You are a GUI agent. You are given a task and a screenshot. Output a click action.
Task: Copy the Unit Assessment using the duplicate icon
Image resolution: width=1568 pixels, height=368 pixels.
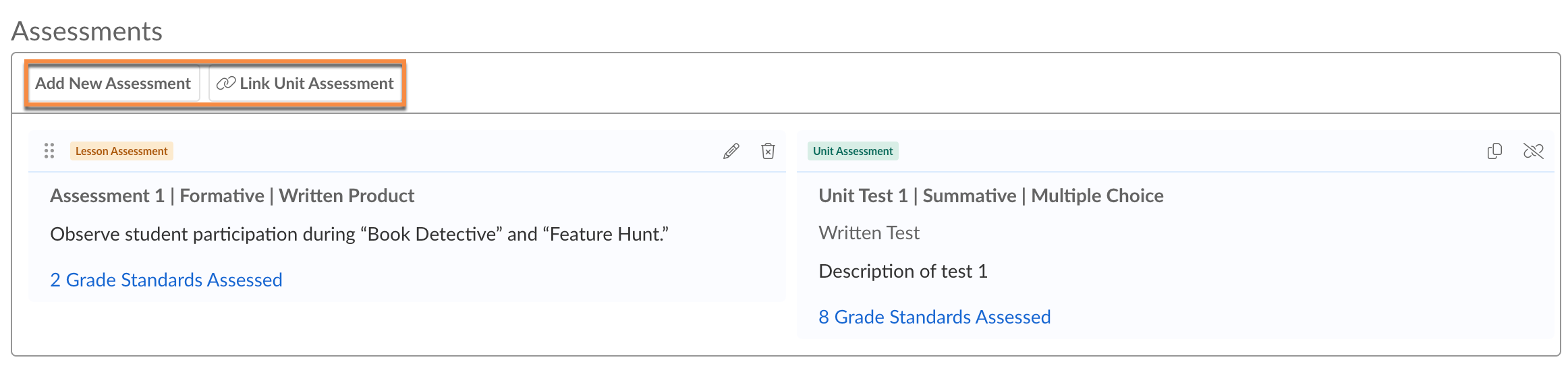tap(1494, 151)
